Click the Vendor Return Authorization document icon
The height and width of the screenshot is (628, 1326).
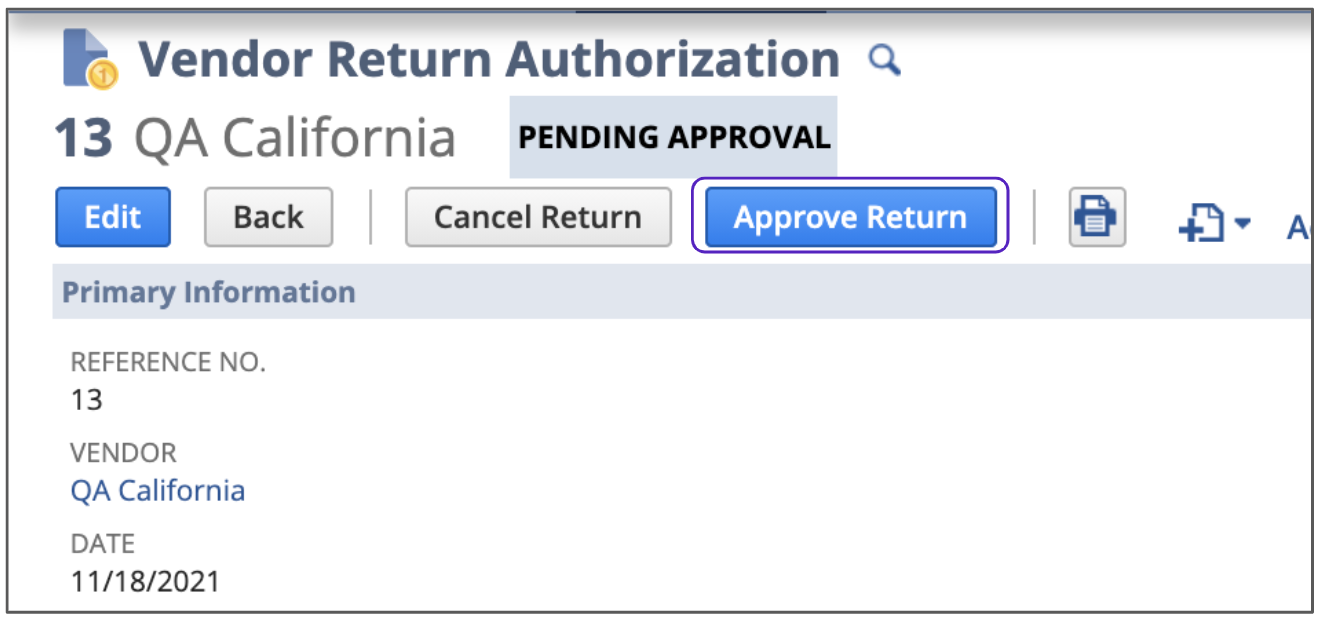coord(89,58)
